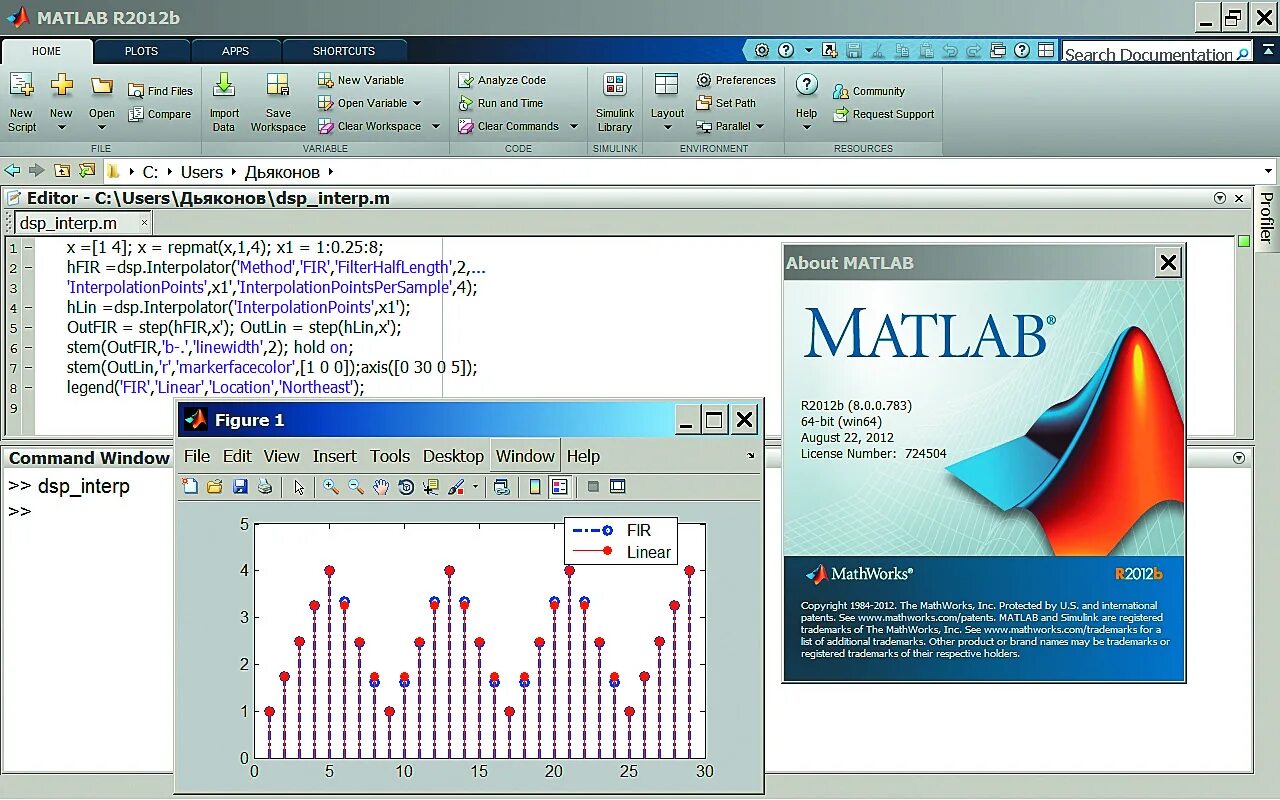
Task: Click the Save icon in quick access toolbar
Action: coord(853,50)
